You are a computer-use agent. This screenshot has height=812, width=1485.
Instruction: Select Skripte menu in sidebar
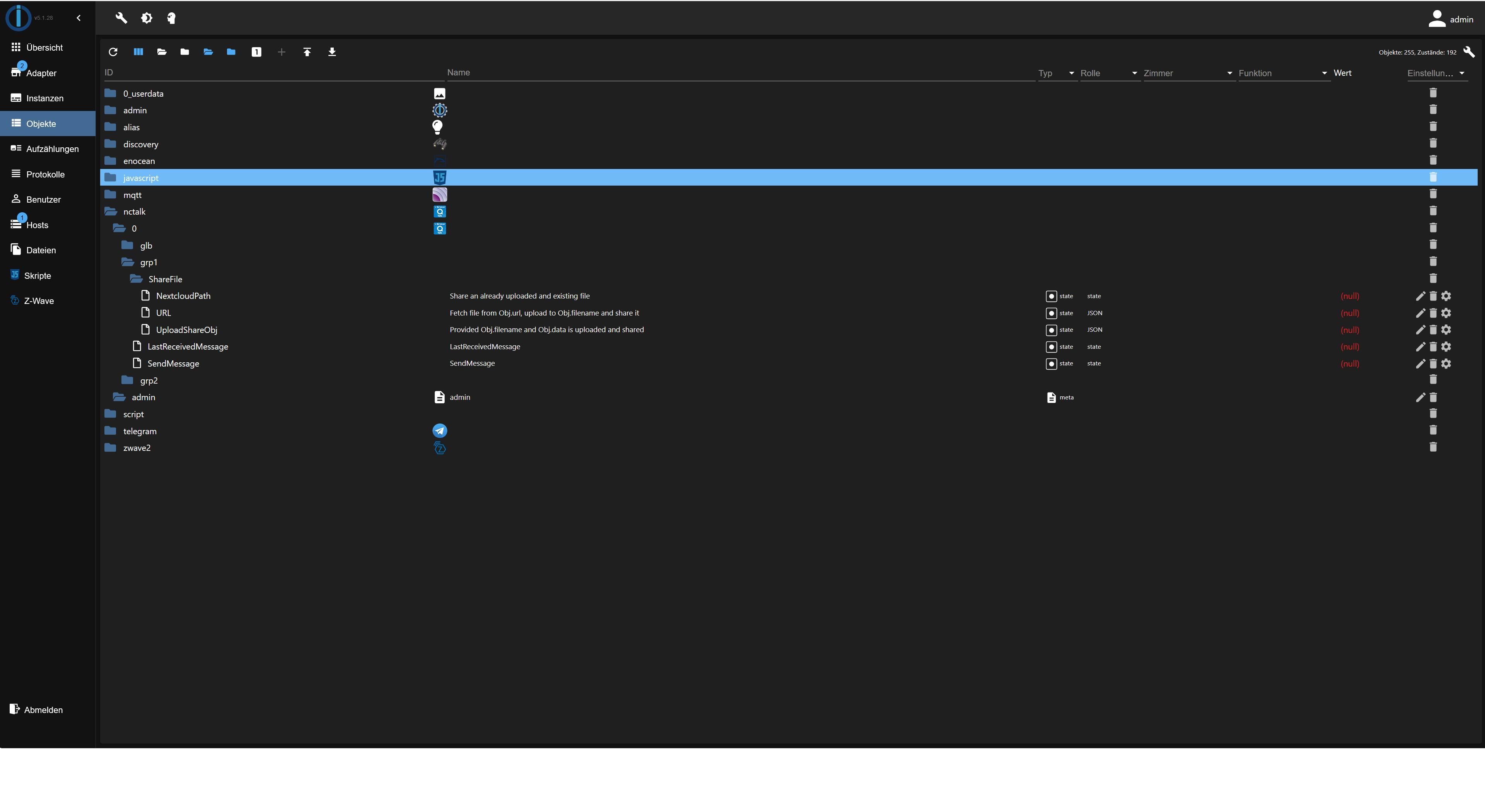(37, 275)
